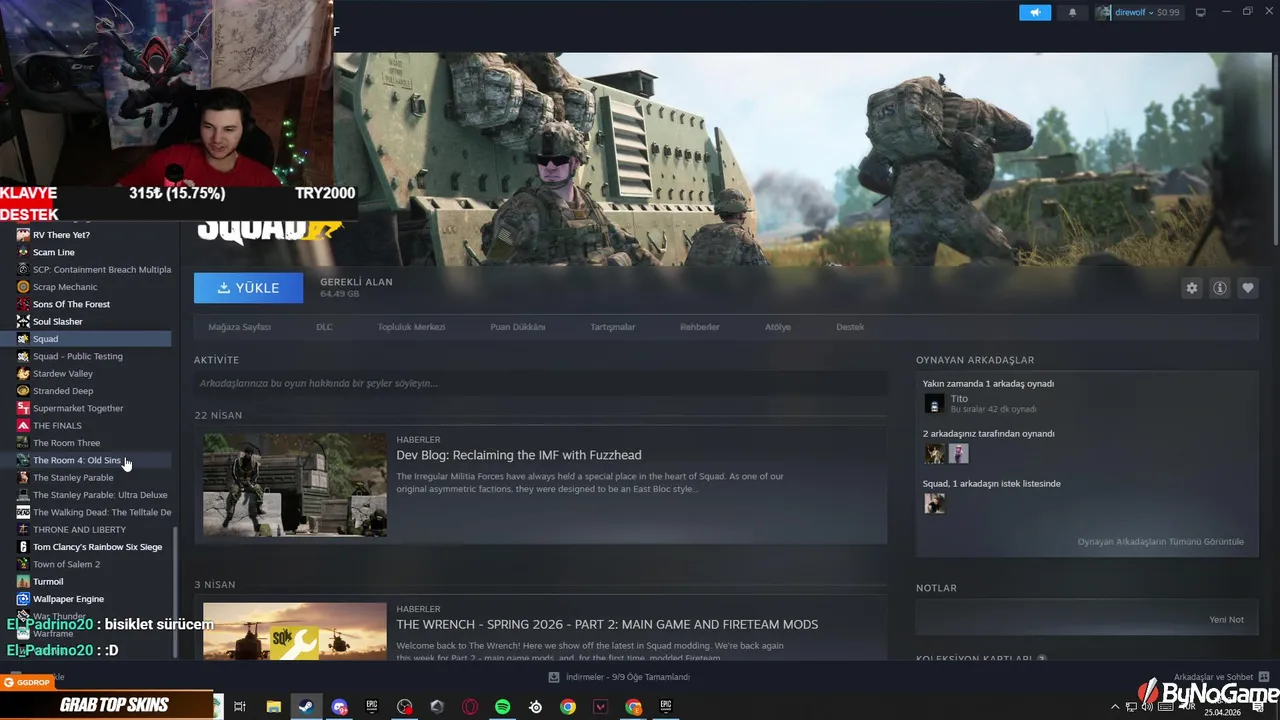Add Squad to favorites with heart icon
Image resolution: width=1280 pixels, height=720 pixels.
coord(1247,288)
